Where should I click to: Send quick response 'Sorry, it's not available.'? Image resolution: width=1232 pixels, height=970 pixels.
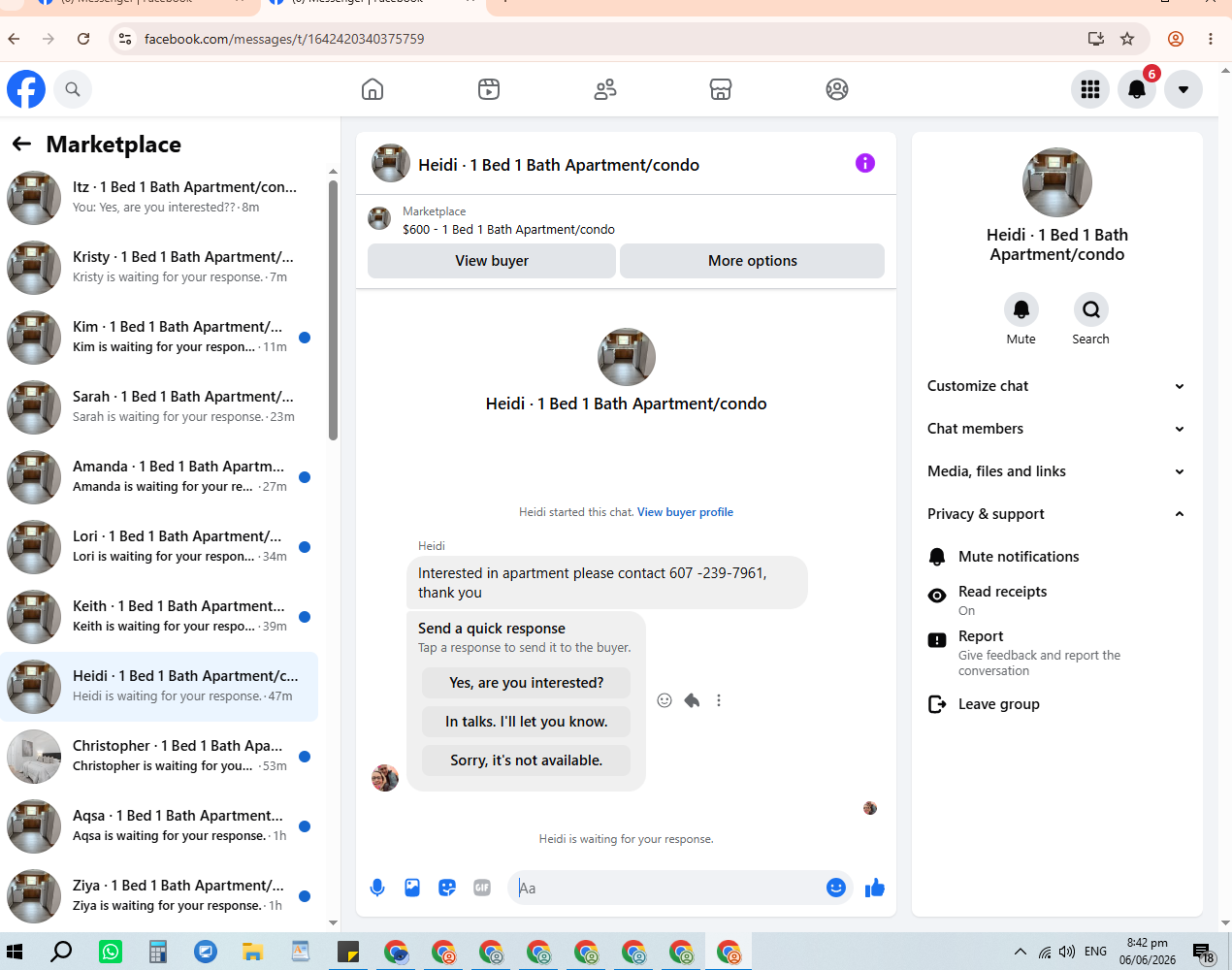click(526, 760)
